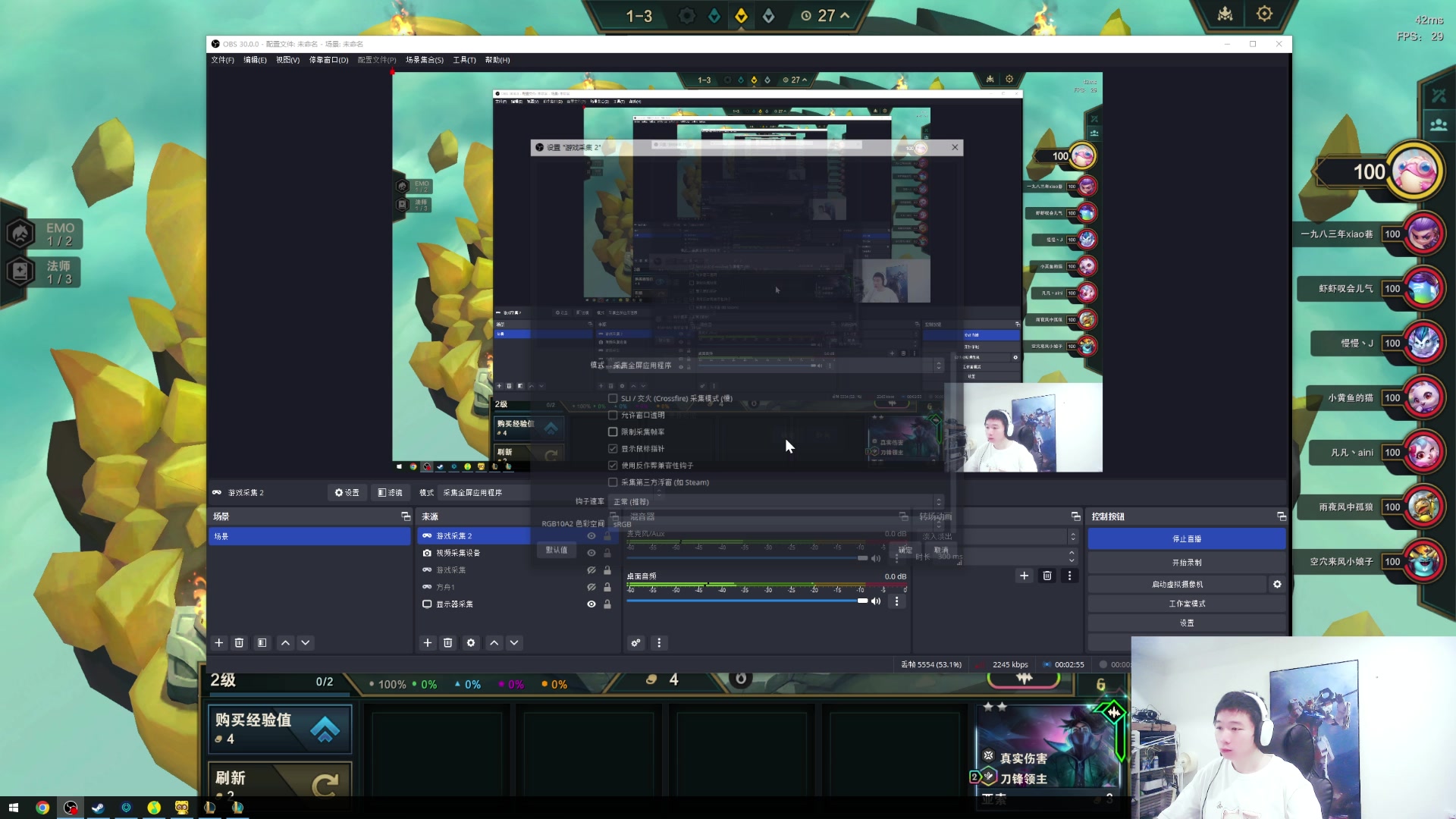1456x819 pixels.
Task: Move selected source down in Sources panel
Action: [514, 643]
